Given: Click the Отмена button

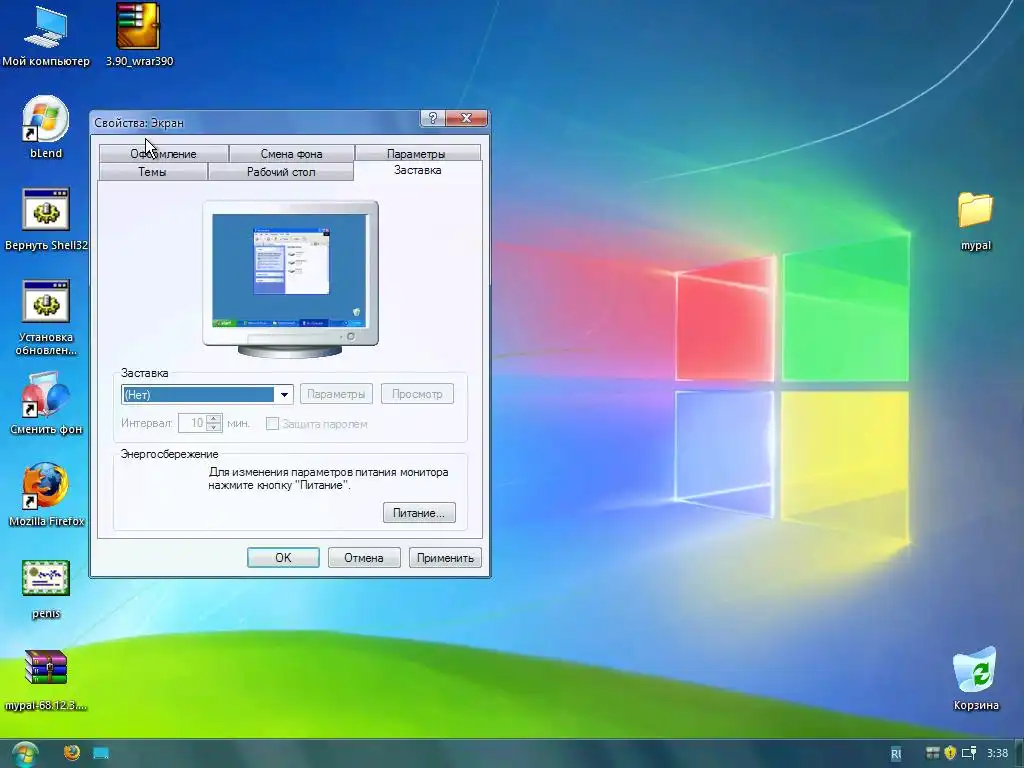Looking at the screenshot, I should click(364, 558).
